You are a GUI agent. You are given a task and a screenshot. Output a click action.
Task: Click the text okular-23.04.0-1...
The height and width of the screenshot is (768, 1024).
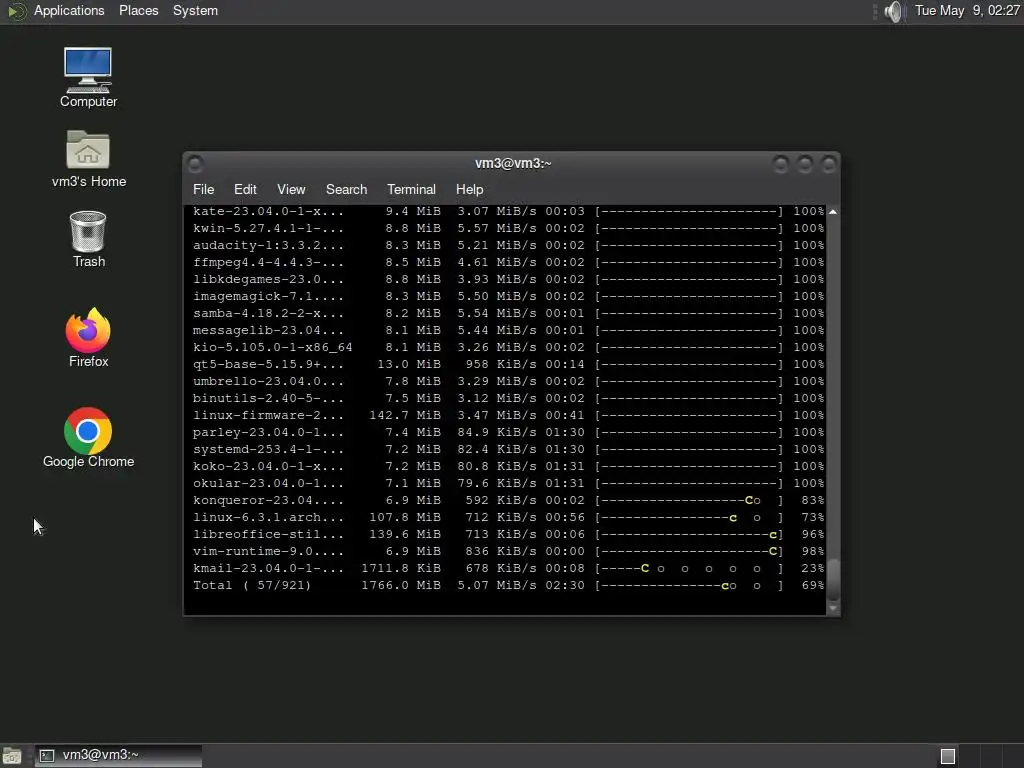pyautogui.click(x=268, y=483)
